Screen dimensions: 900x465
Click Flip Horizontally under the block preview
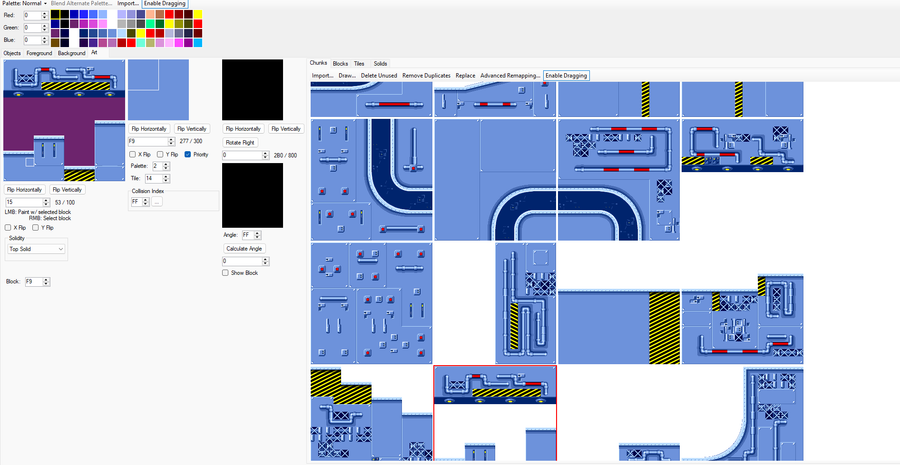149,129
